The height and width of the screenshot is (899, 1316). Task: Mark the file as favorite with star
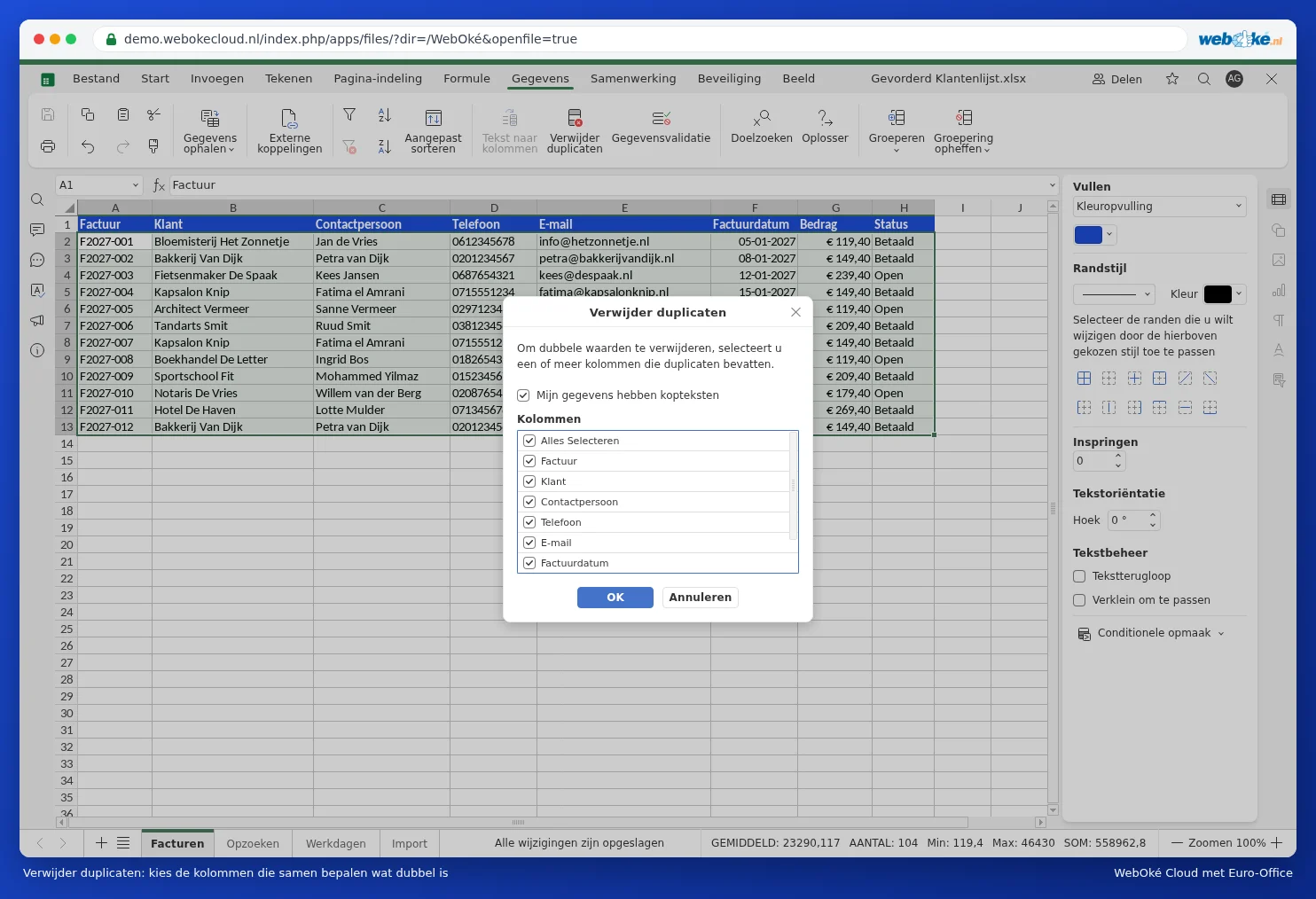click(1172, 79)
